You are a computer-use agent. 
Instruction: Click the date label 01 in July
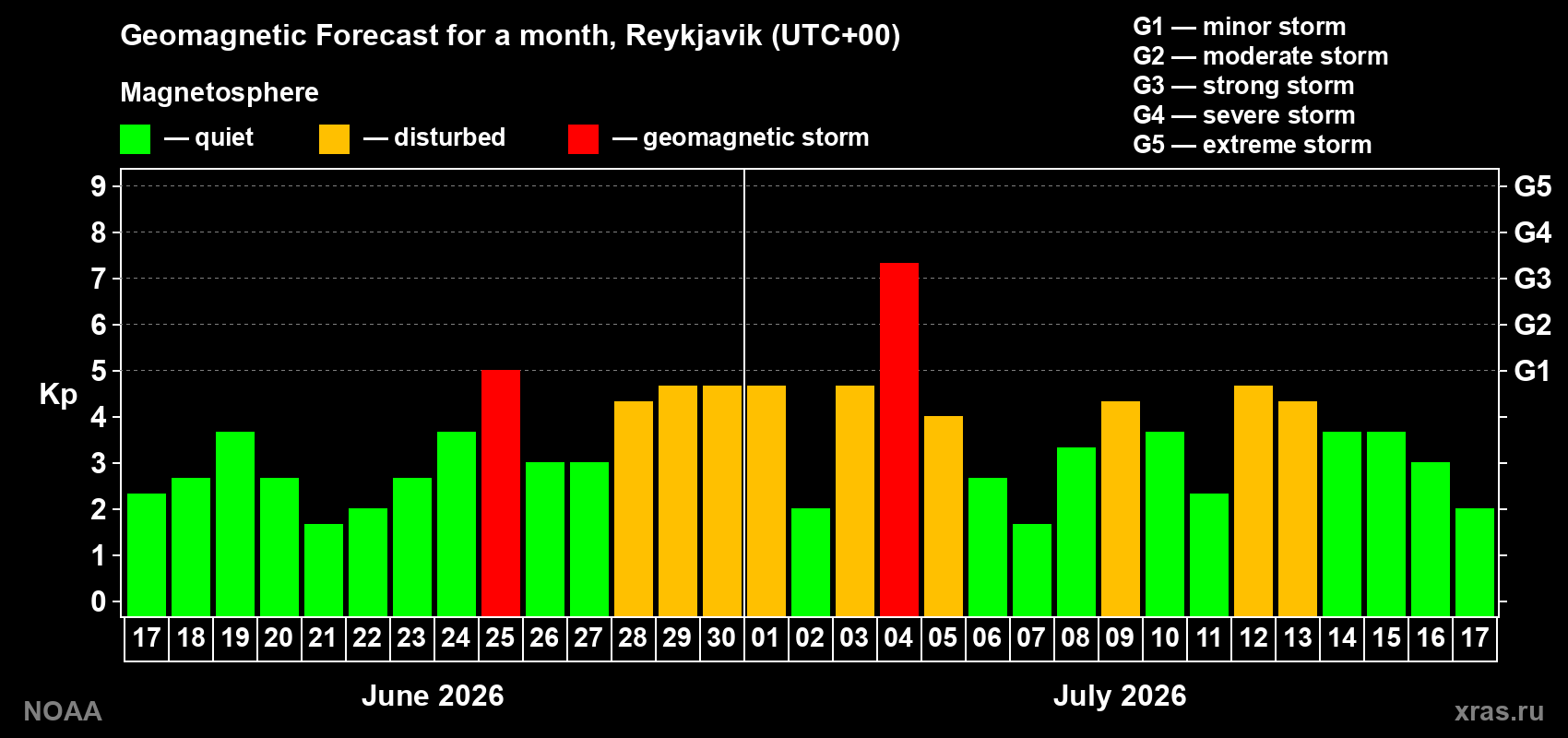click(766, 638)
